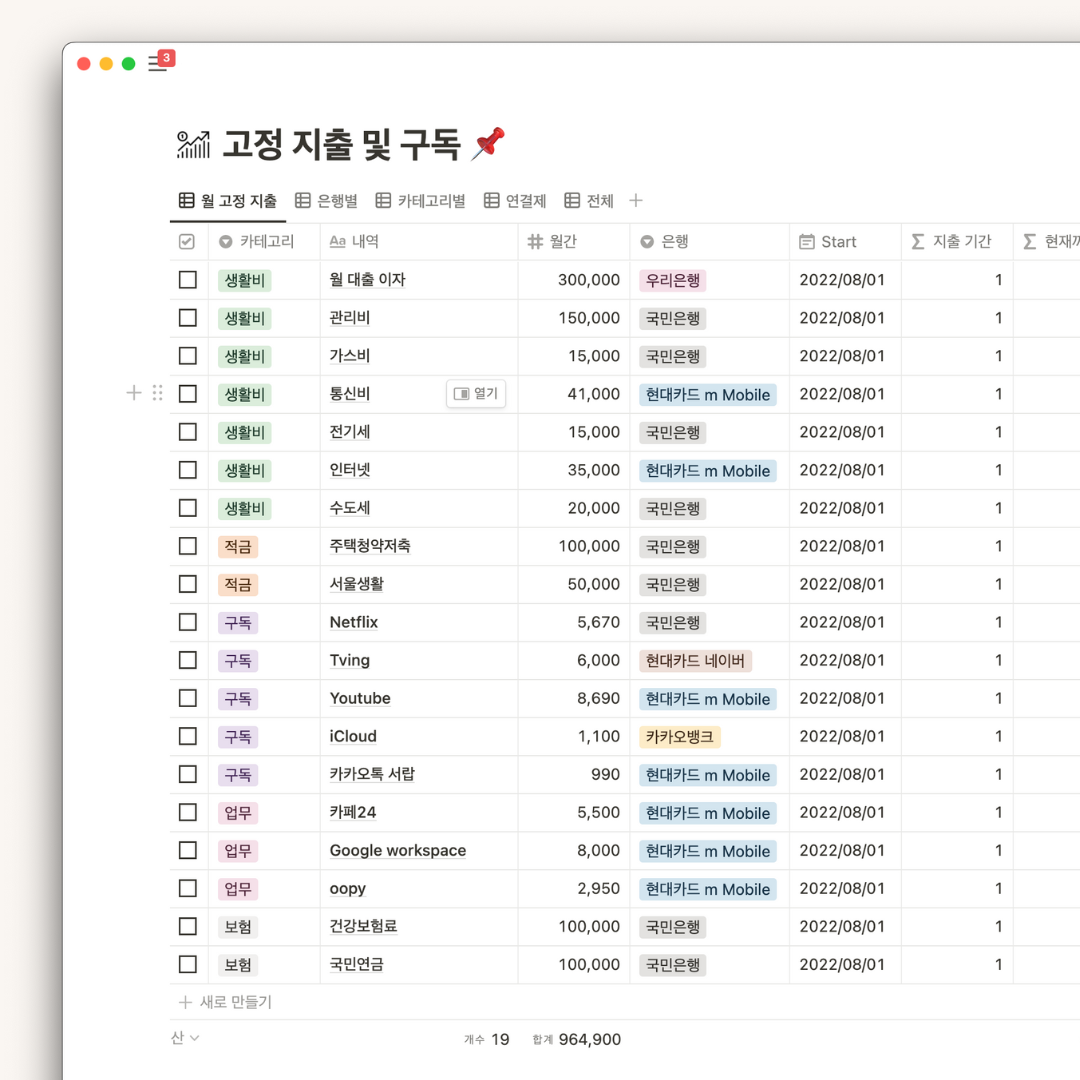Image resolution: width=1080 pixels, height=1080 pixels.
Task: Click the 업무 tag in 카페24 row
Action: click(238, 813)
